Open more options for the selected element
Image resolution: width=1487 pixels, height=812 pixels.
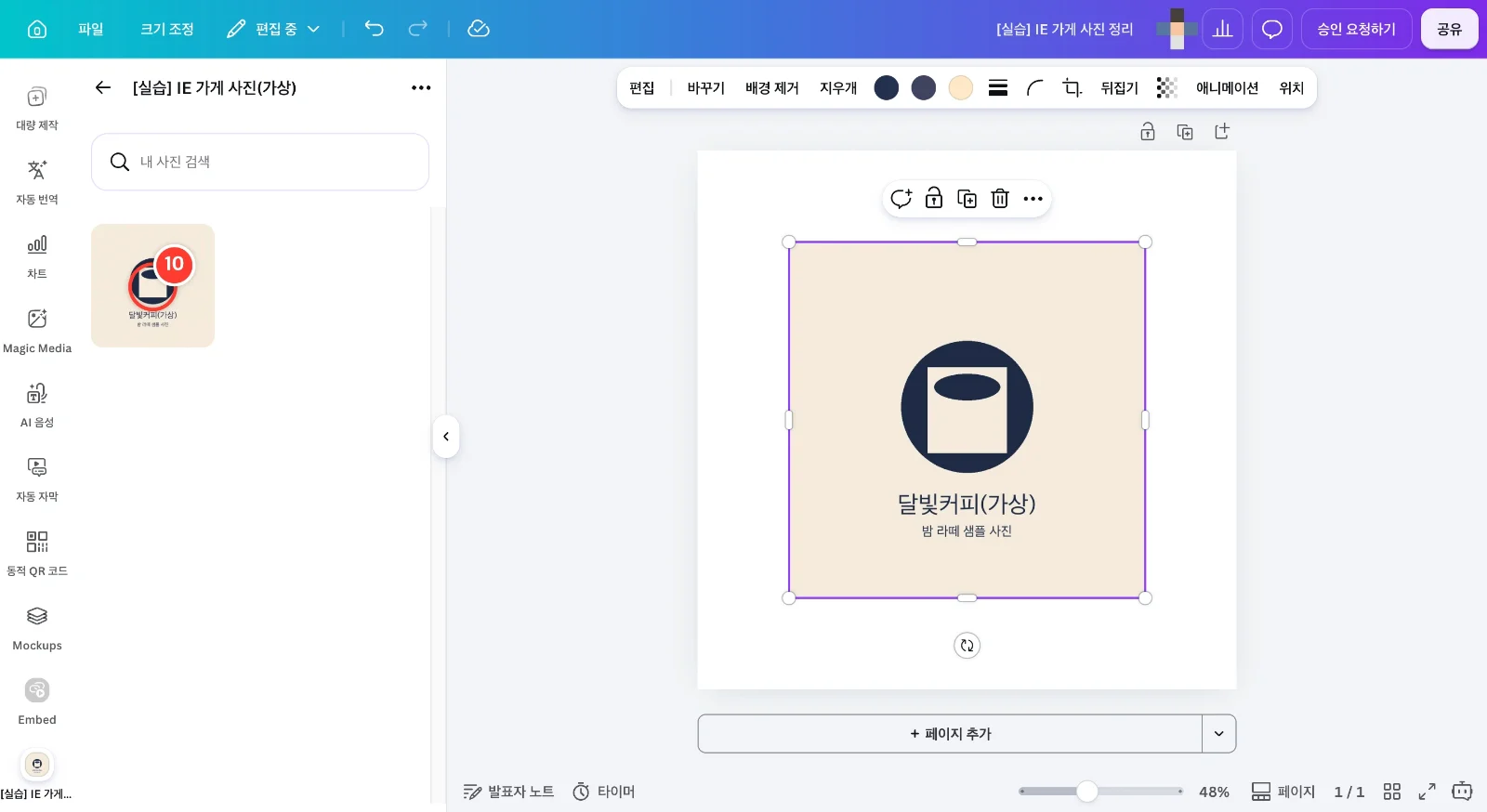(x=1033, y=199)
